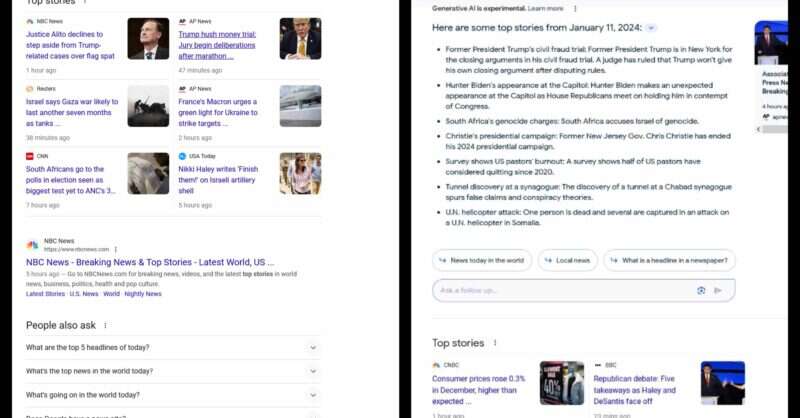
Task: Click the Justice Alito portrait thumbnail
Action: (x=148, y=39)
